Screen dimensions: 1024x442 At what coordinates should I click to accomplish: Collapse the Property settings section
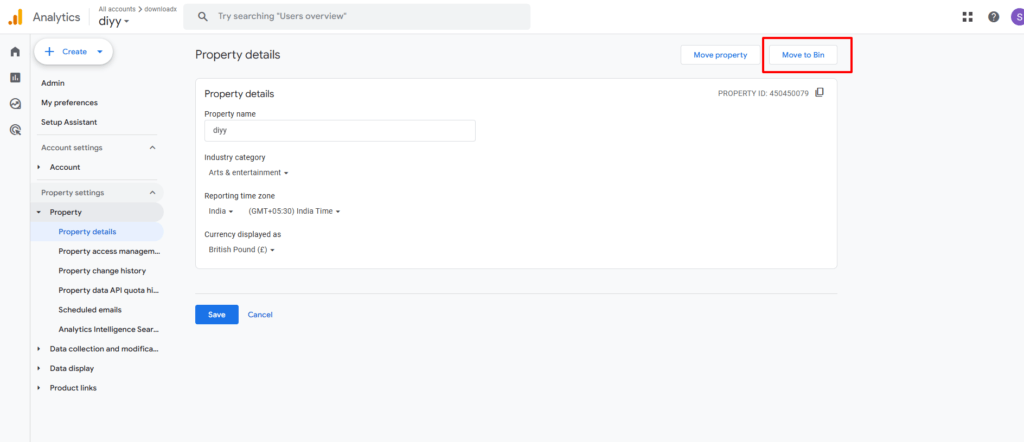click(x=152, y=193)
